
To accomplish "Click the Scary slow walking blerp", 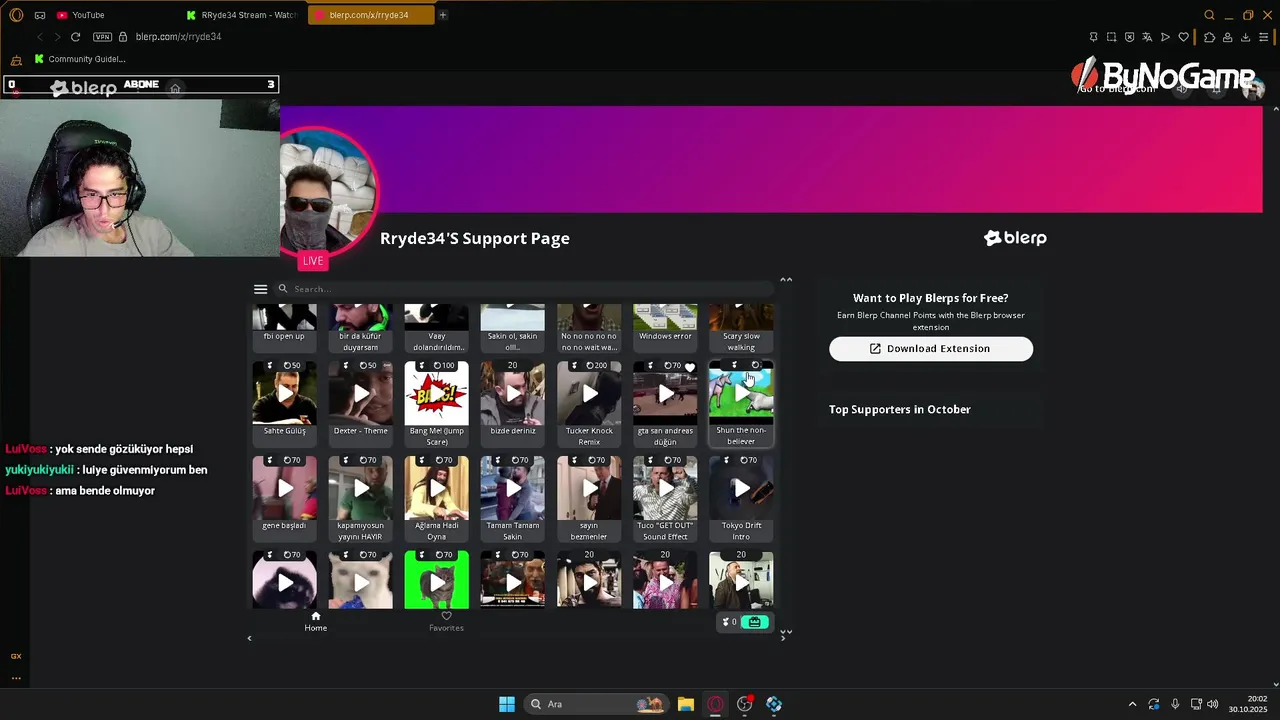I will 741,328.
